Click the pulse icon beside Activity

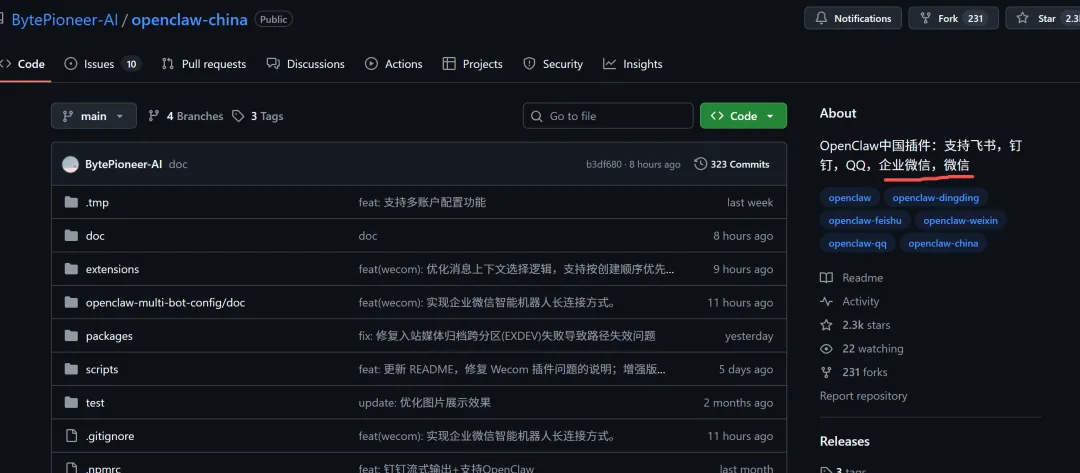pyautogui.click(x=827, y=302)
